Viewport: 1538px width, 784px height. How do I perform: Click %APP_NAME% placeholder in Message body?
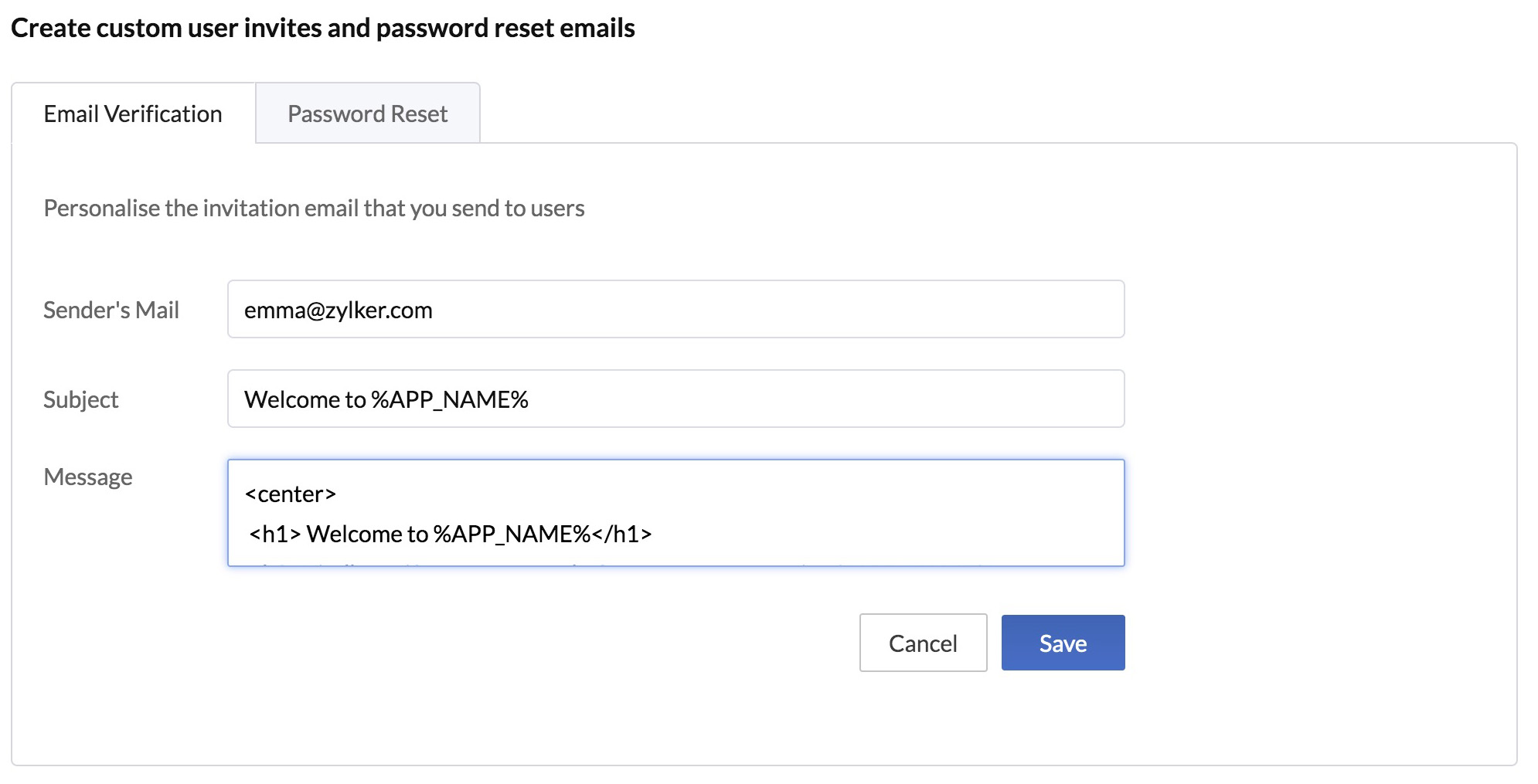(x=512, y=535)
